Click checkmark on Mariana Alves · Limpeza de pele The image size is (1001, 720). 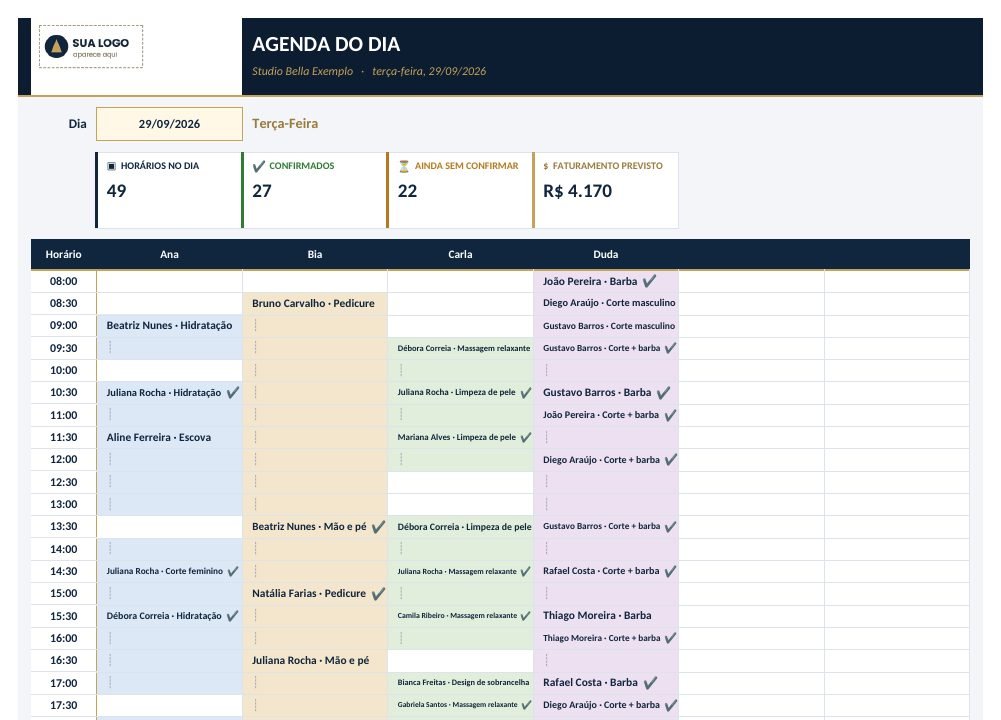(x=525, y=437)
